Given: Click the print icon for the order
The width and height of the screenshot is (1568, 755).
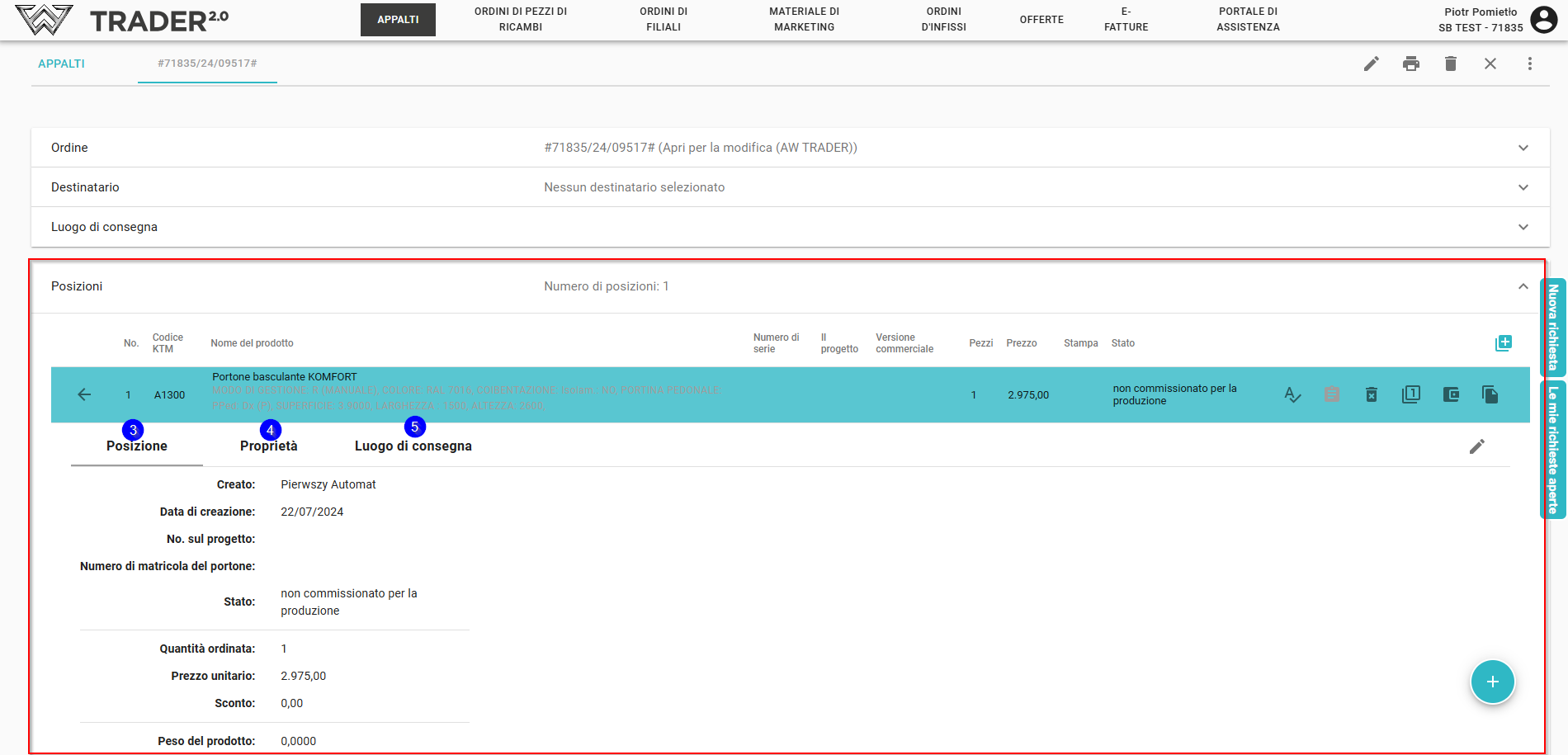Looking at the screenshot, I should tap(1411, 64).
